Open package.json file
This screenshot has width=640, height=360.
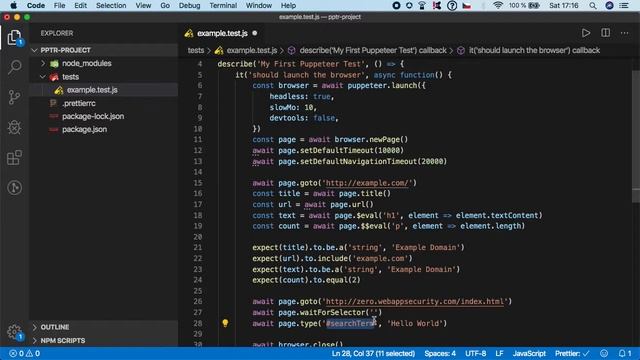click(84, 129)
